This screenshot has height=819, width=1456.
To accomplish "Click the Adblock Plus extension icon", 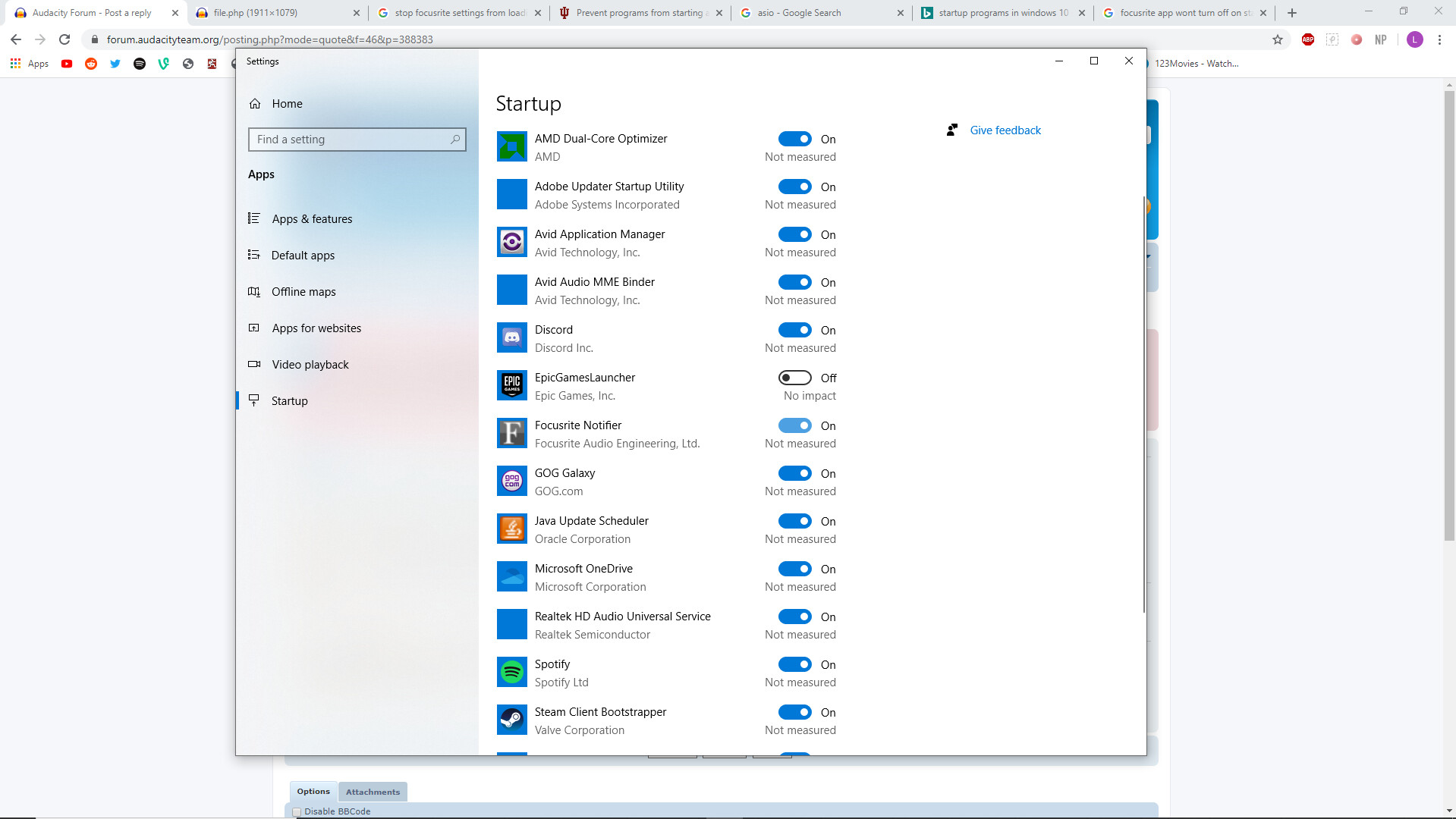I will 1308,39.
